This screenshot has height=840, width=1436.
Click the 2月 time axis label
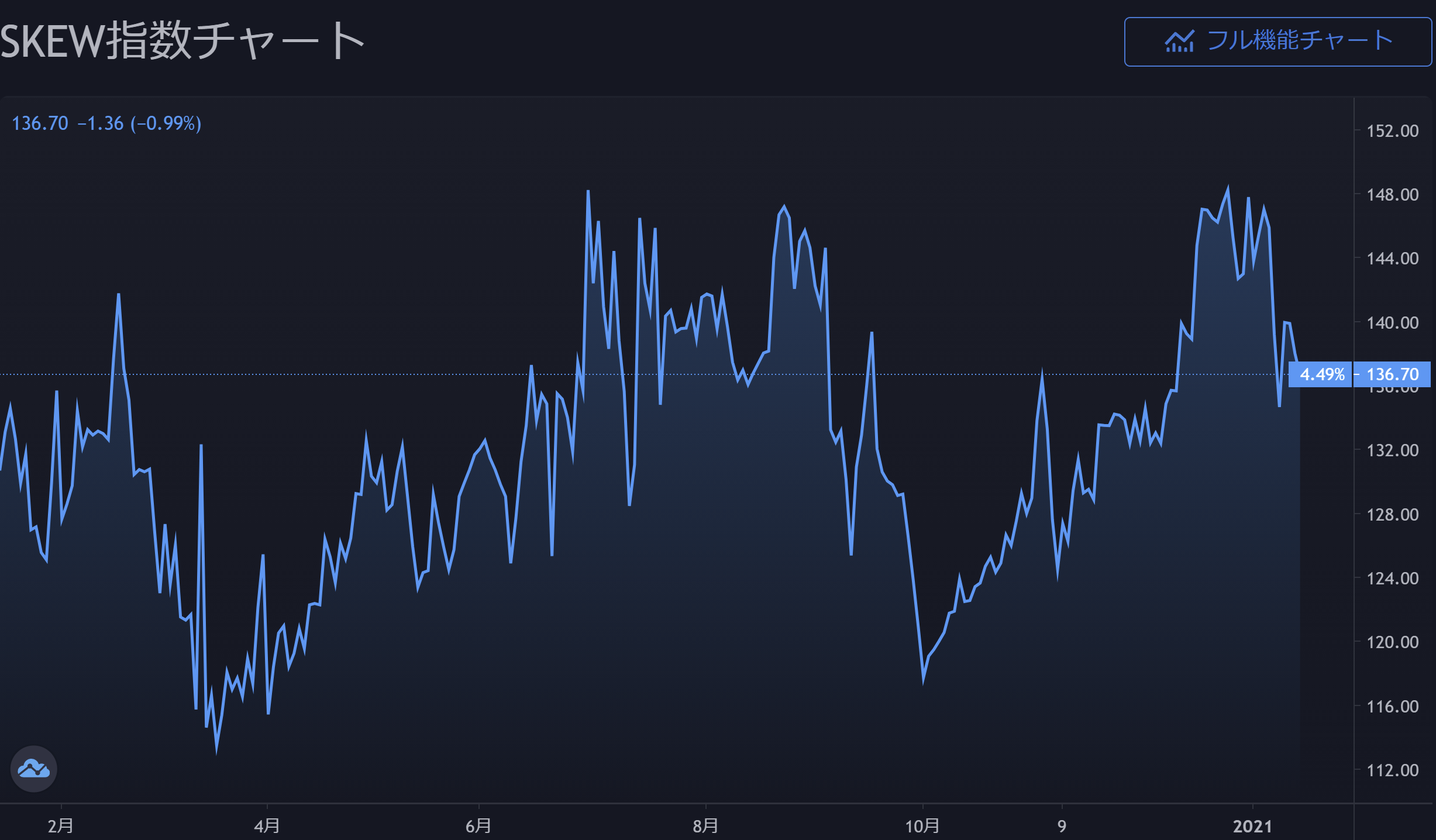tap(61, 826)
